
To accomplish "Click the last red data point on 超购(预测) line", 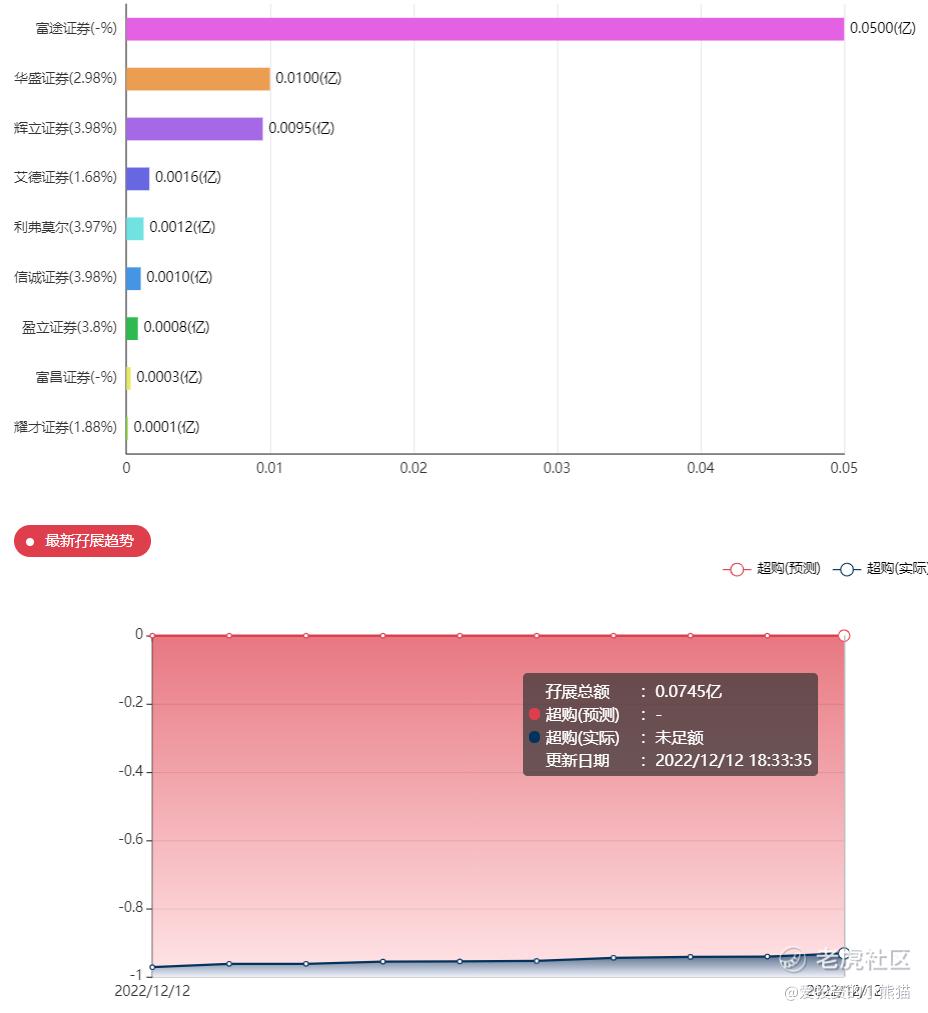I will pyautogui.click(x=844, y=636).
